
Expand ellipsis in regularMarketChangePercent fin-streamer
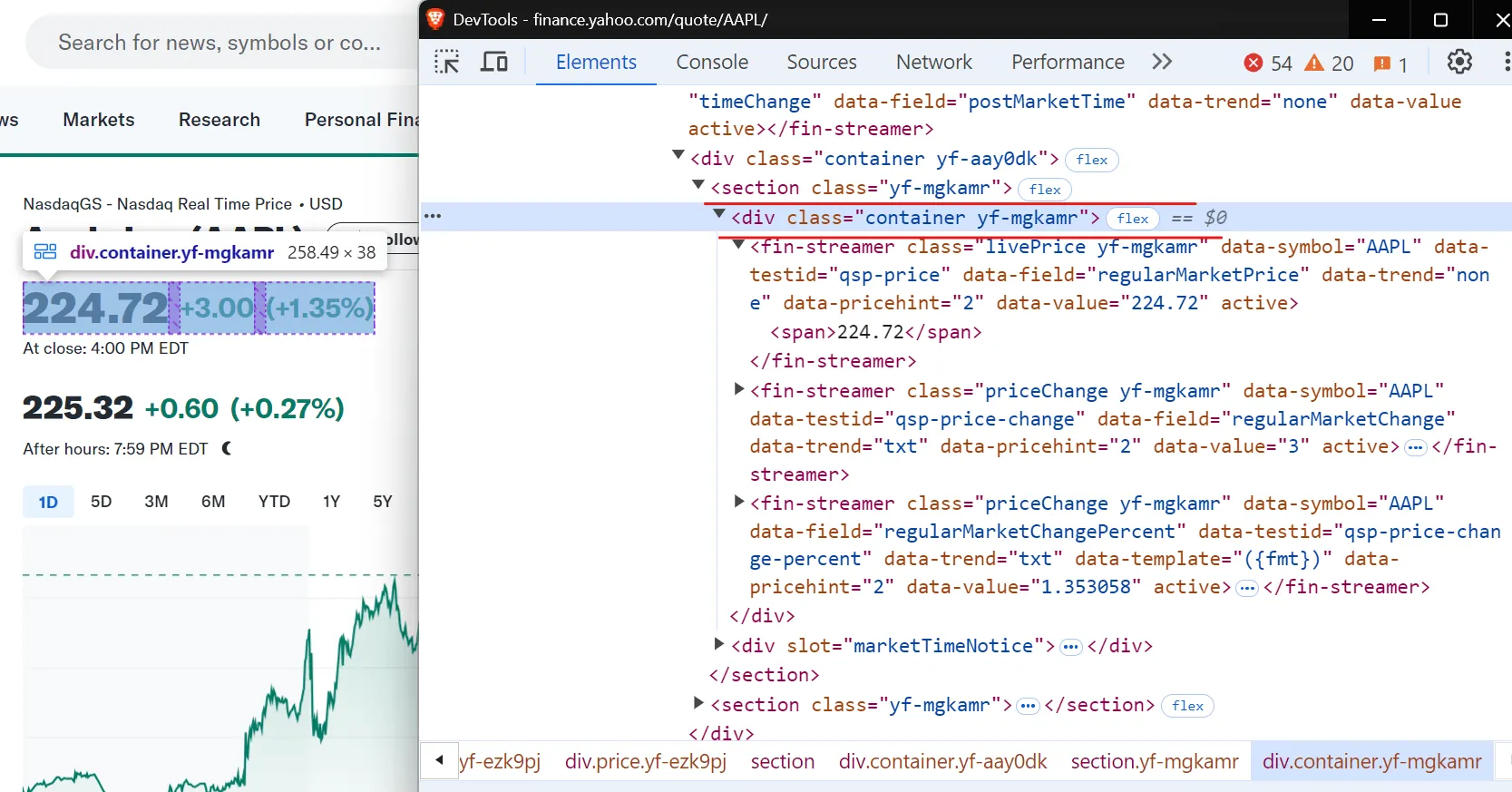1247,588
